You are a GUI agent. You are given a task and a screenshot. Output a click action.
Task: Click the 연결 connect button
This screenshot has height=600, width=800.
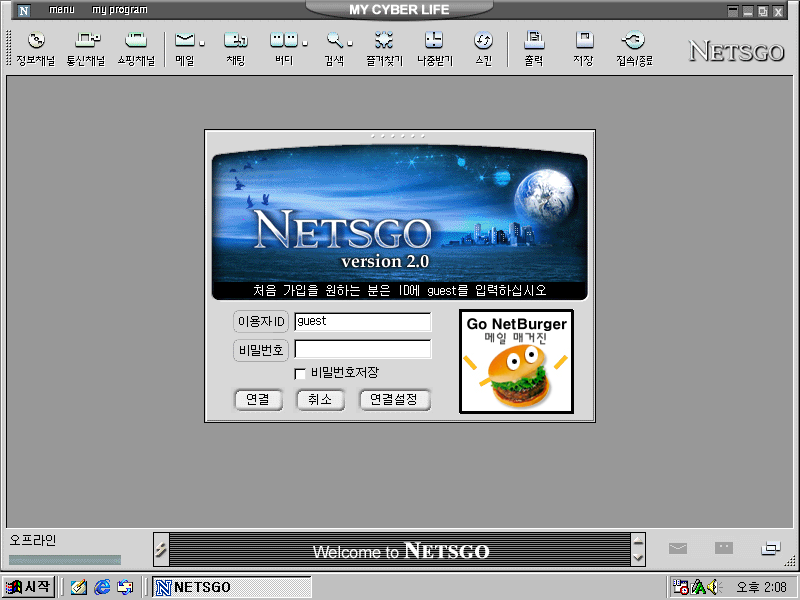258,399
